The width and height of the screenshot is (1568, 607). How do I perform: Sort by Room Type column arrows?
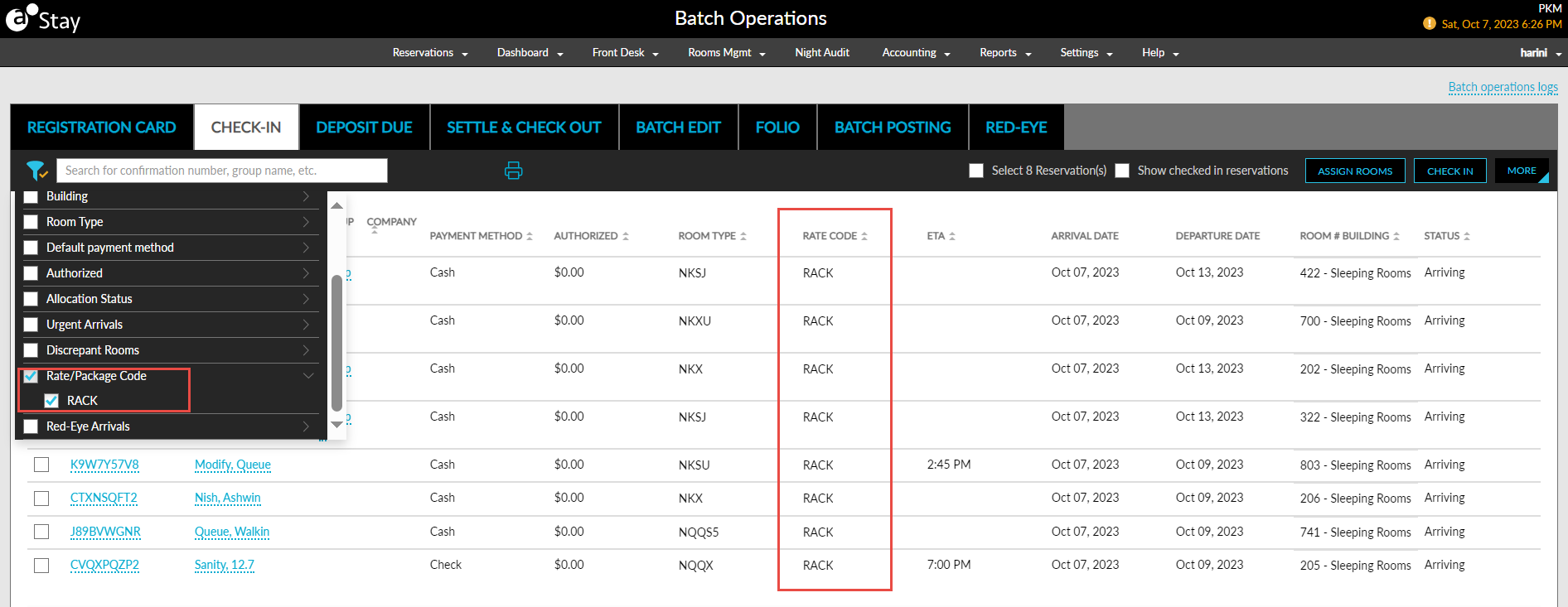click(743, 236)
